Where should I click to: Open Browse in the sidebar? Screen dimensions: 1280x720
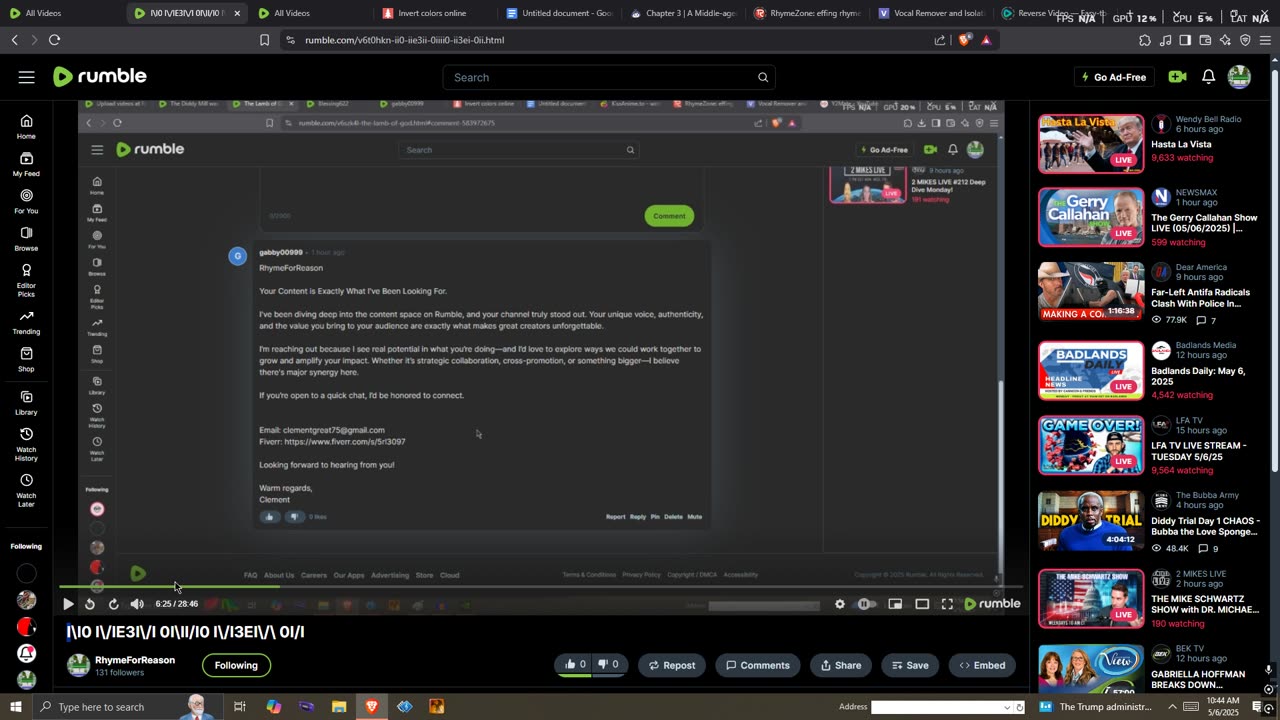[26, 239]
